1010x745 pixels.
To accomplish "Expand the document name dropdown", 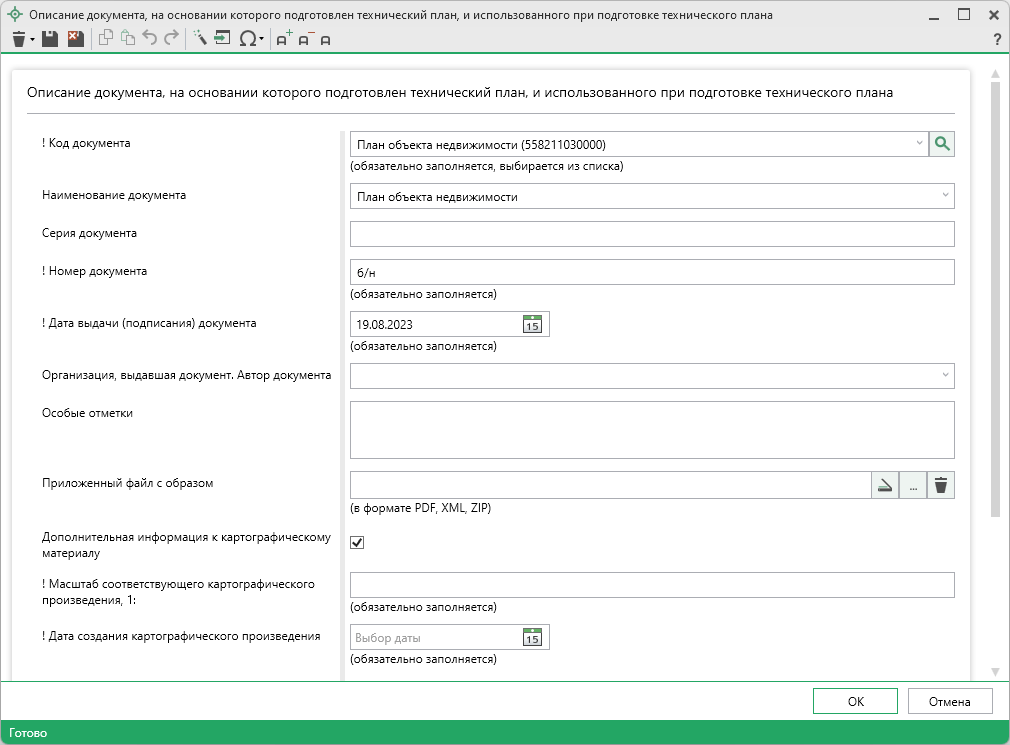I will click(x=945, y=197).
